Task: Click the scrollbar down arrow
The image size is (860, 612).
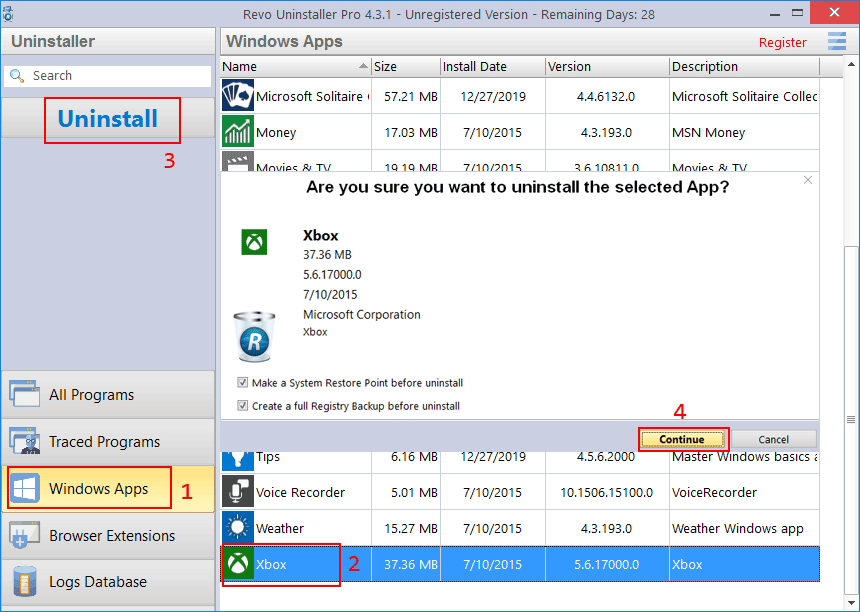Action: coord(852,602)
